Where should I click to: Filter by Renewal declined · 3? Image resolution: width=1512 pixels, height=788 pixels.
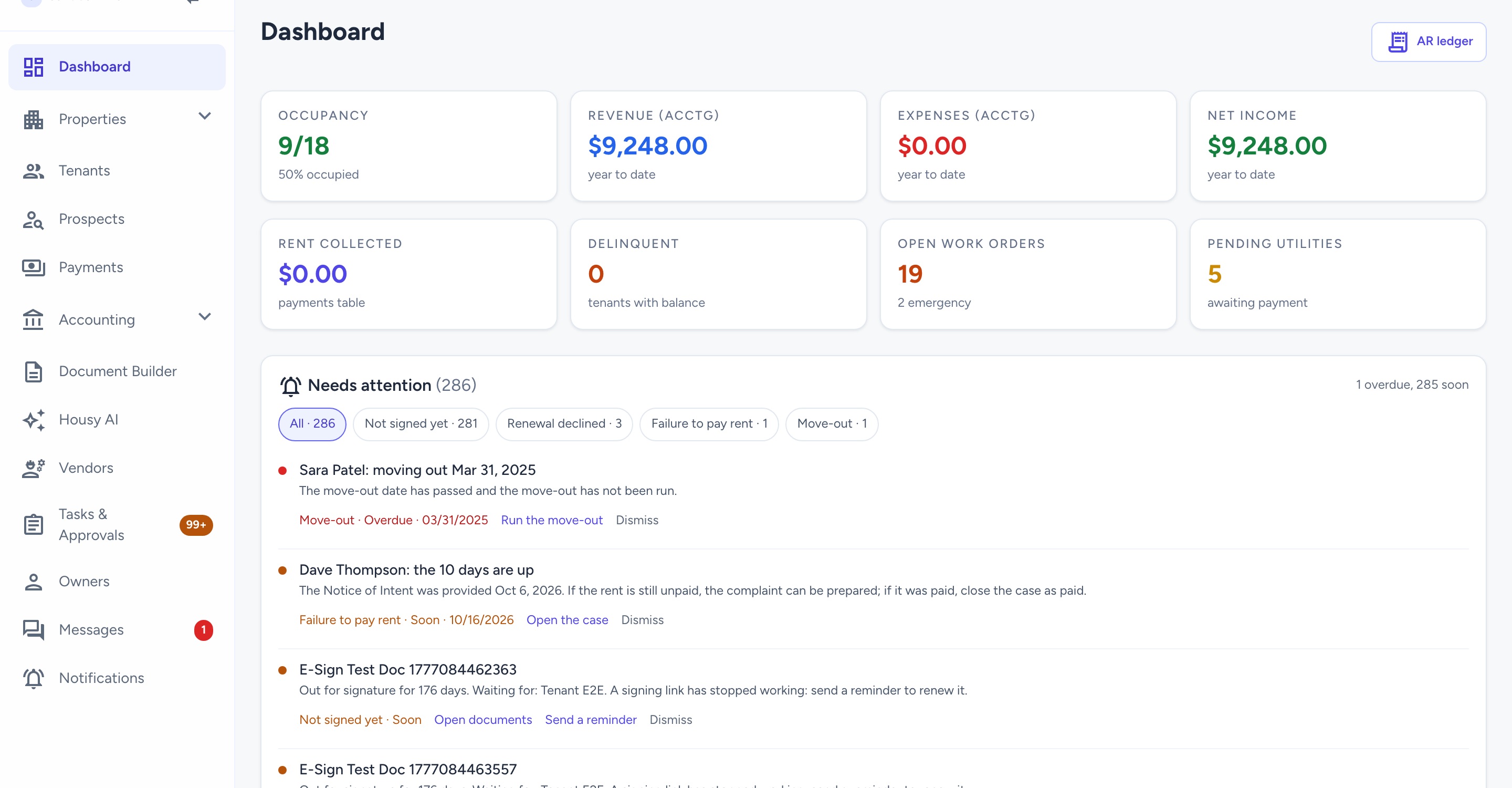pos(564,424)
